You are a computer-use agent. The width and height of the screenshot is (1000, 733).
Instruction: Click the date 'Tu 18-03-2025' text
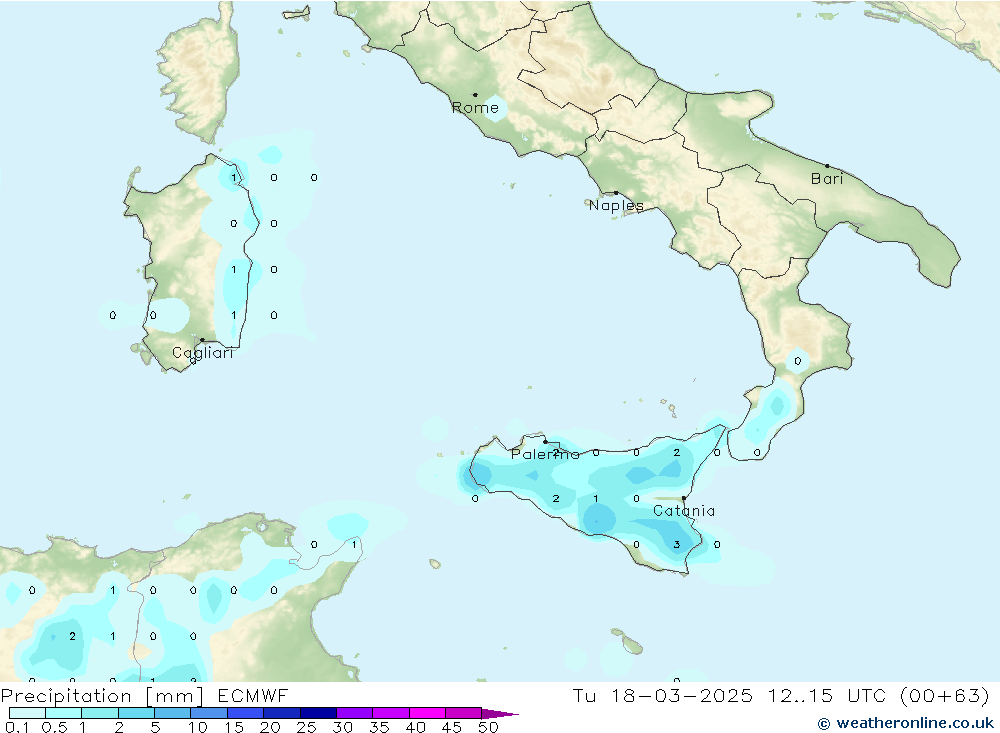tap(663, 695)
